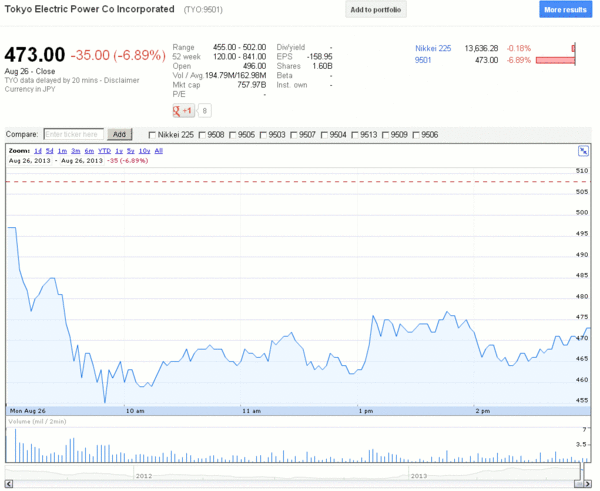This screenshot has height=491, width=600.
Task: Switch zoom to YTD
Action: pos(103,150)
